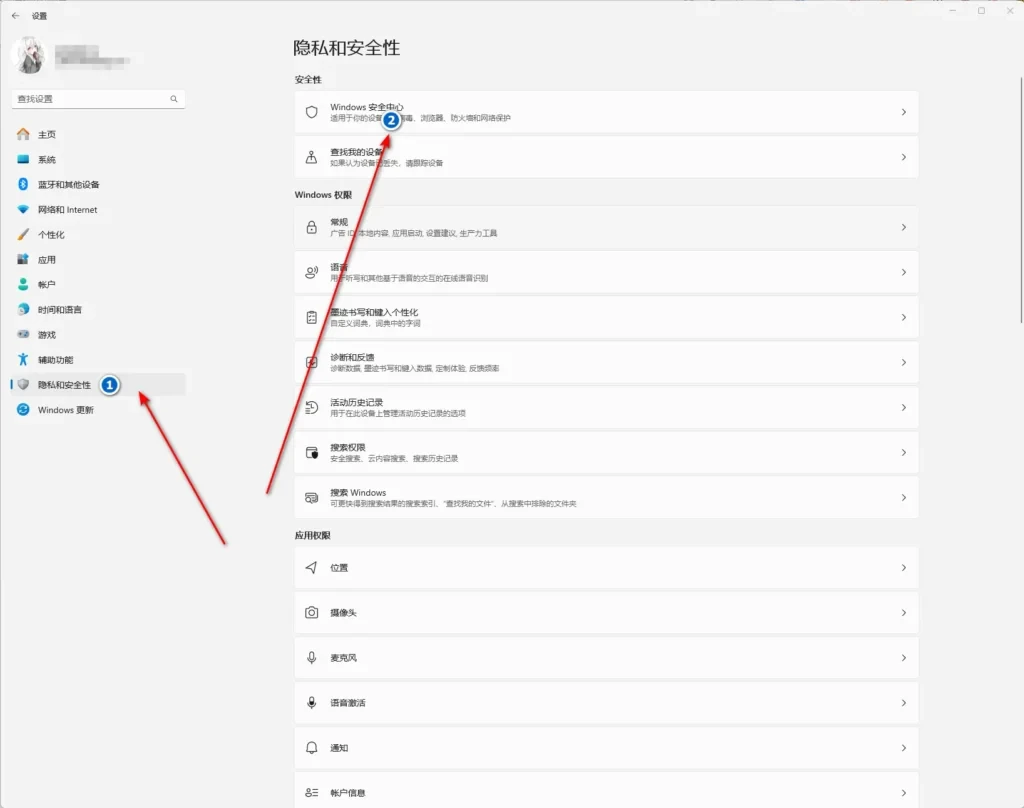This screenshot has height=808, width=1024.
Task: Select 隐私和安全性 in the sidebar
Action: click(x=98, y=385)
